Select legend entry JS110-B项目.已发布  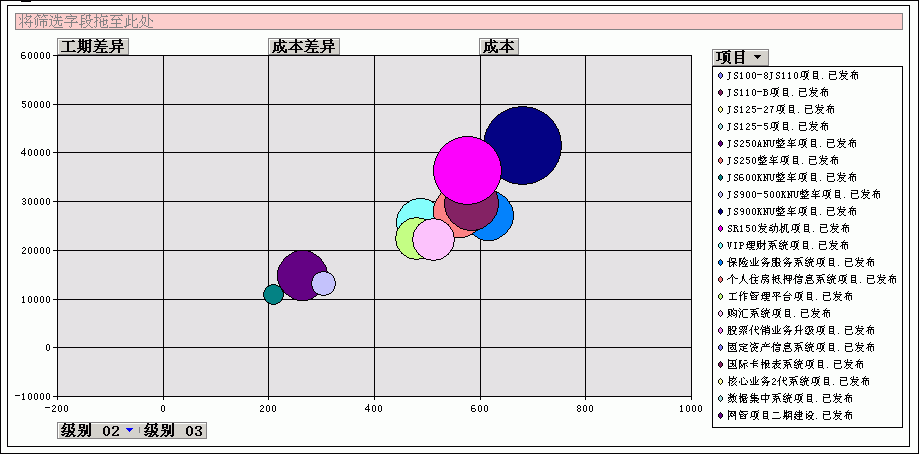773,93
